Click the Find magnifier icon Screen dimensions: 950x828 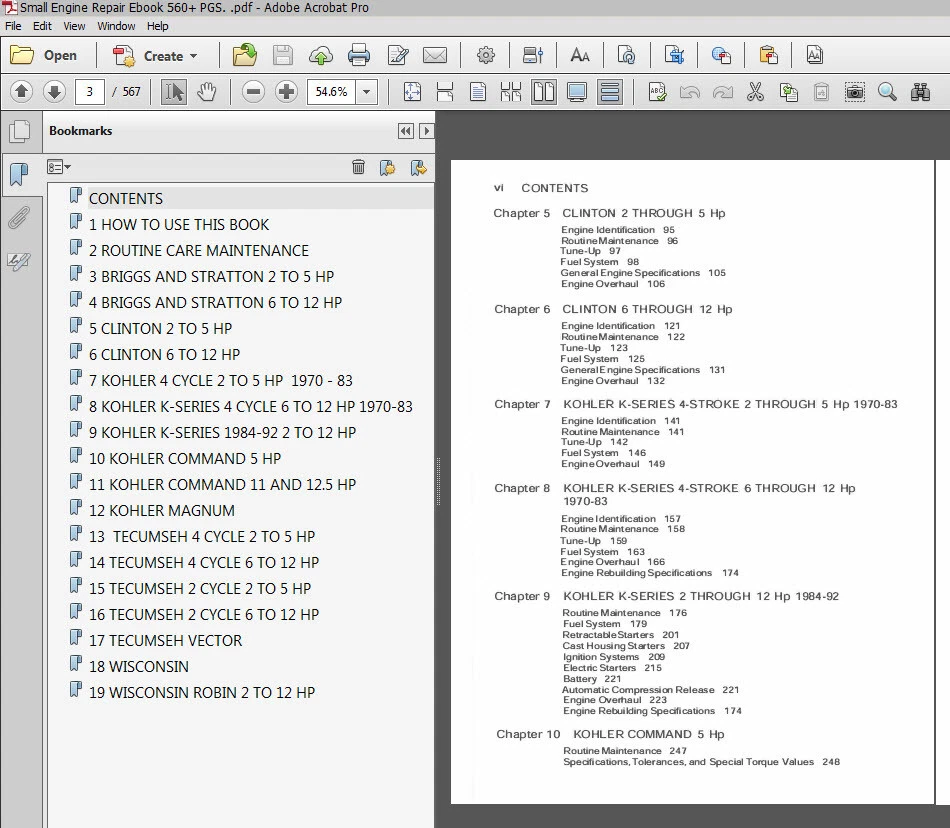tap(887, 92)
